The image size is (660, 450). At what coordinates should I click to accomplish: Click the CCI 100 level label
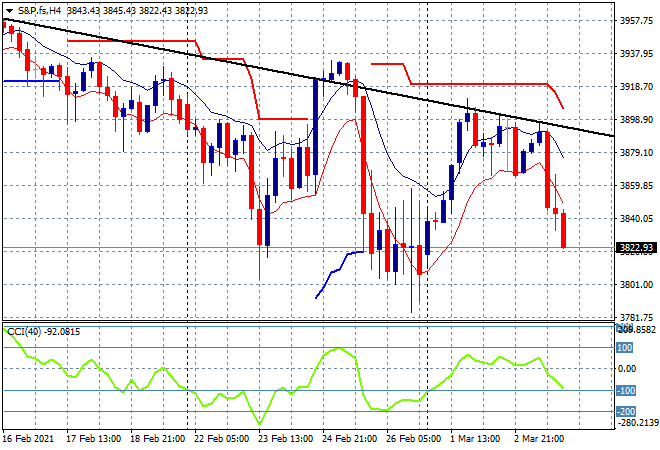click(x=625, y=348)
